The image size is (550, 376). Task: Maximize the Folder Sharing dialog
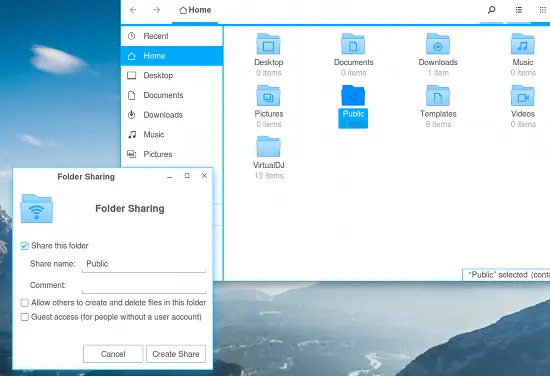tap(187, 176)
